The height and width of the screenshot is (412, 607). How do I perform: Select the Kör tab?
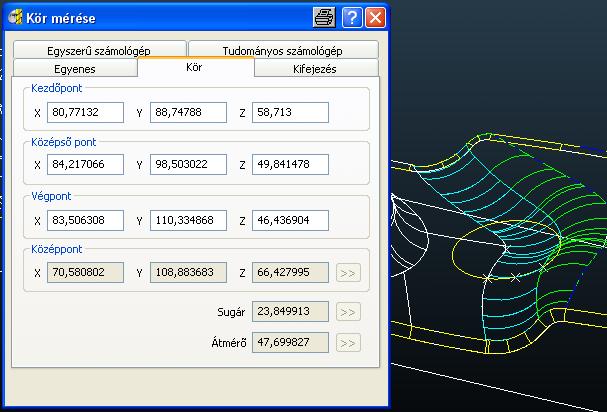coord(195,67)
